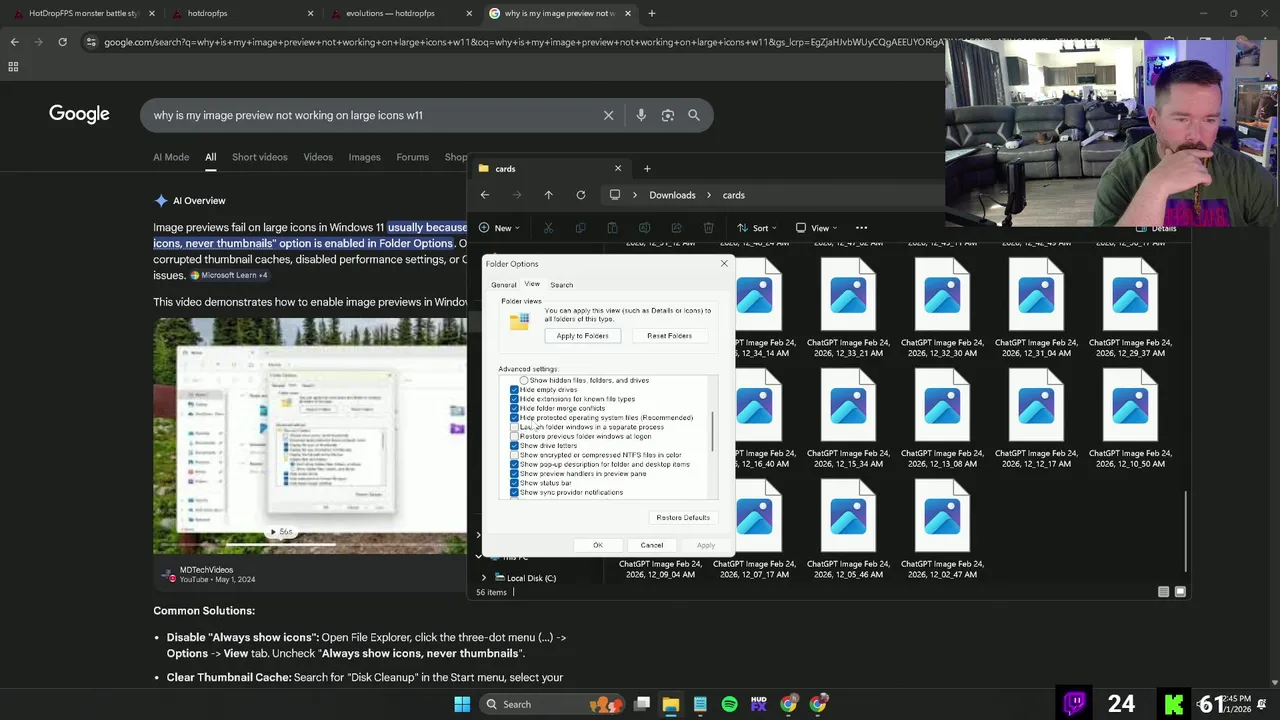Viewport: 1280px width, 720px height.
Task: Toggle Show drive letters checkbox
Action: point(514,446)
